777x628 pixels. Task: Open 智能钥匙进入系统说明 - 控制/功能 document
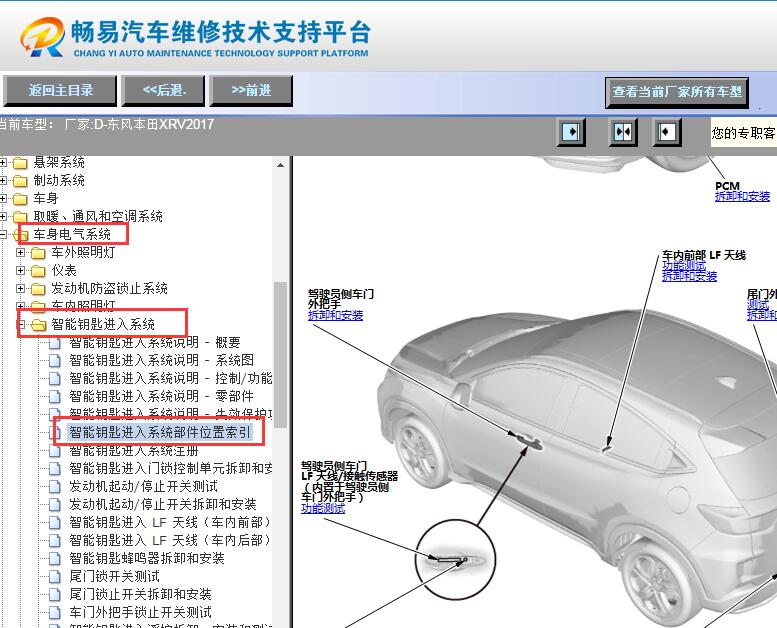click(170, 378)
